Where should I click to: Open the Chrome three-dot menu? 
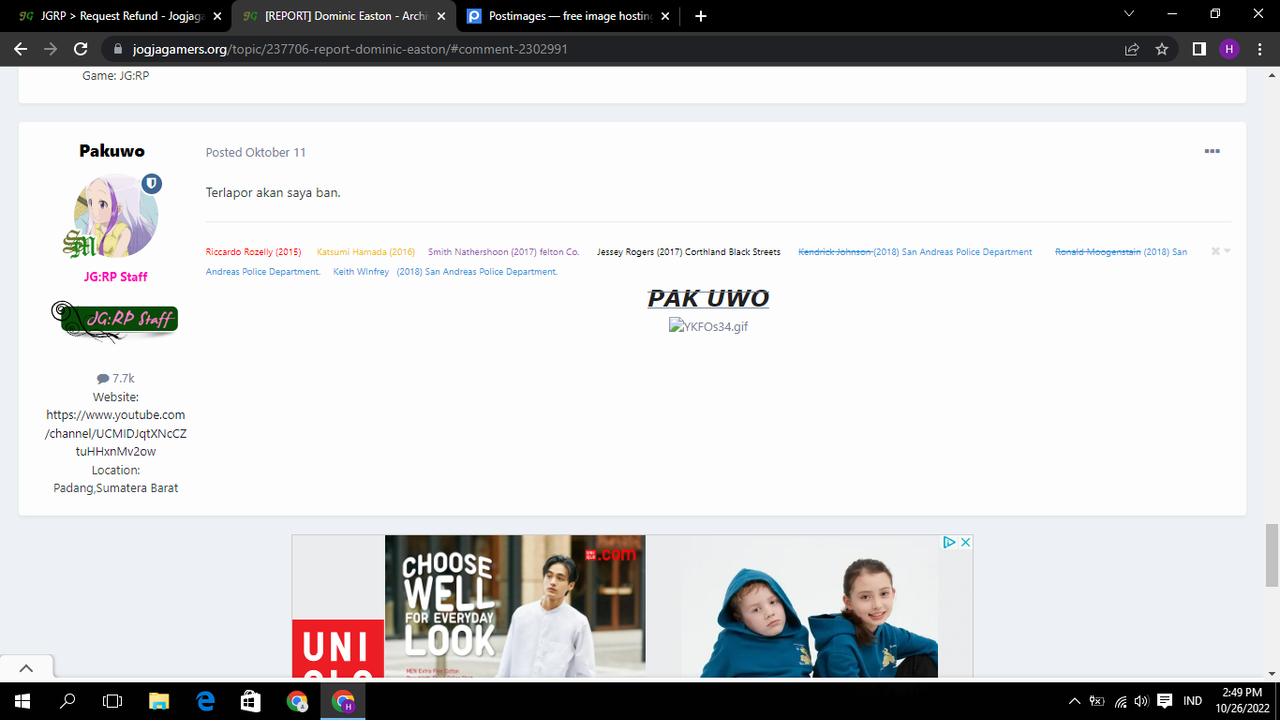(x=1259, y=49)
